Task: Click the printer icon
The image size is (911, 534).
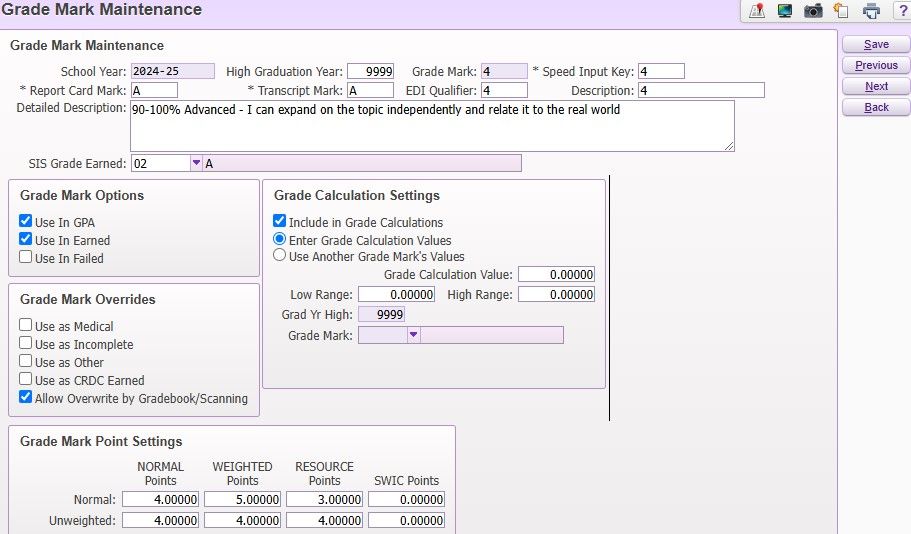Action: click(871, 11)
